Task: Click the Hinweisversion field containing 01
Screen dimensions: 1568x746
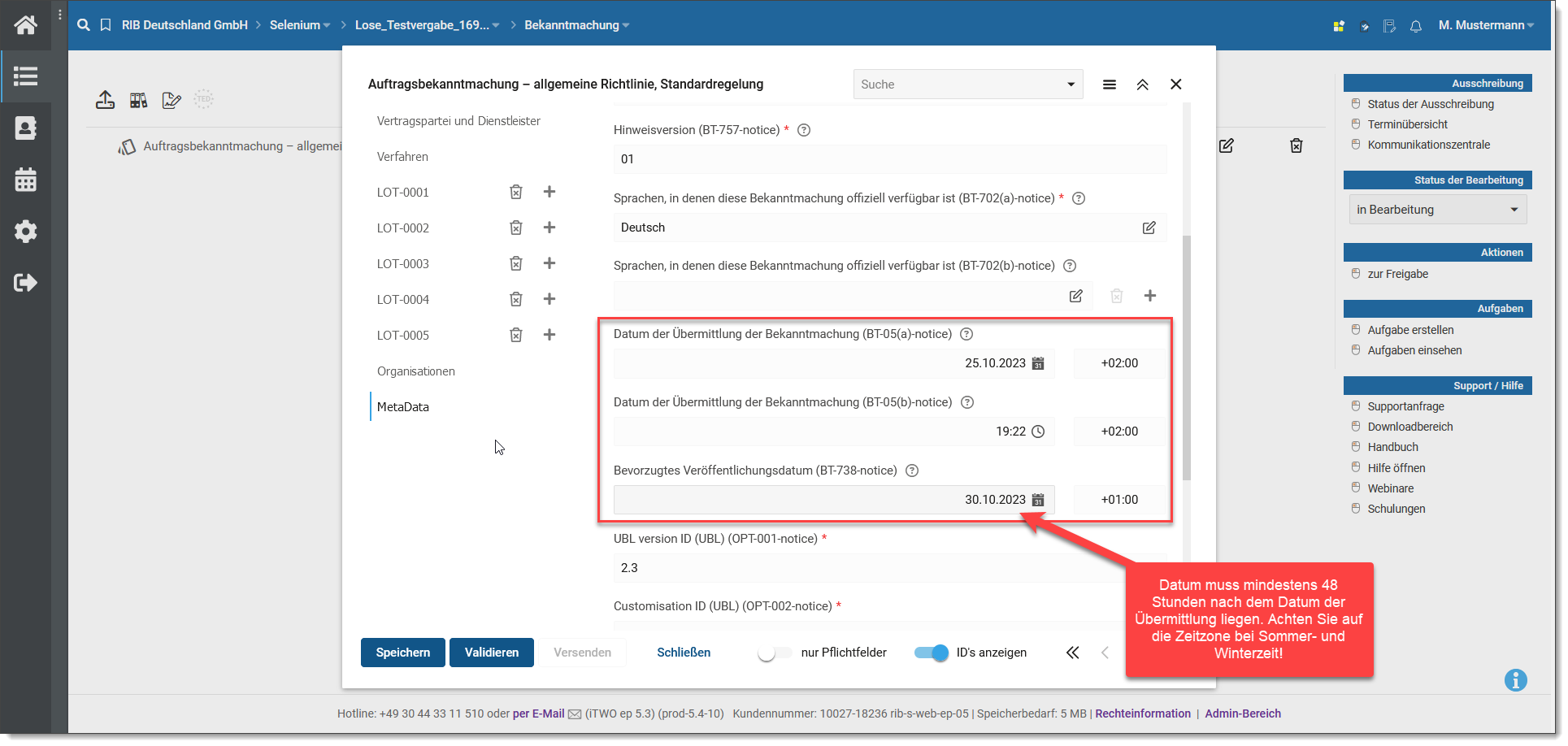Action: 890,159
